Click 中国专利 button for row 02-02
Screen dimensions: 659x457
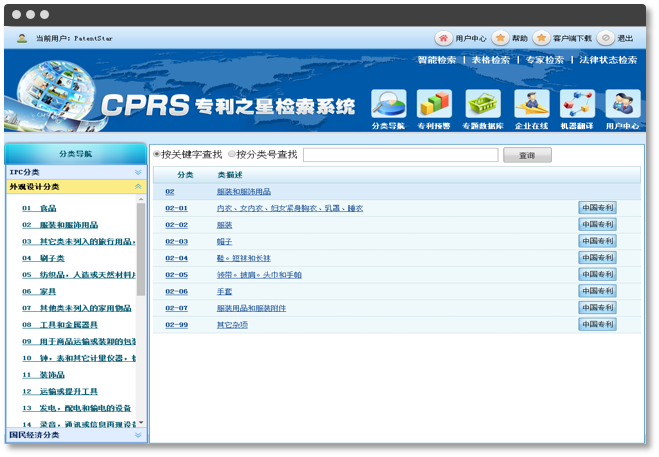pos(597,225)
